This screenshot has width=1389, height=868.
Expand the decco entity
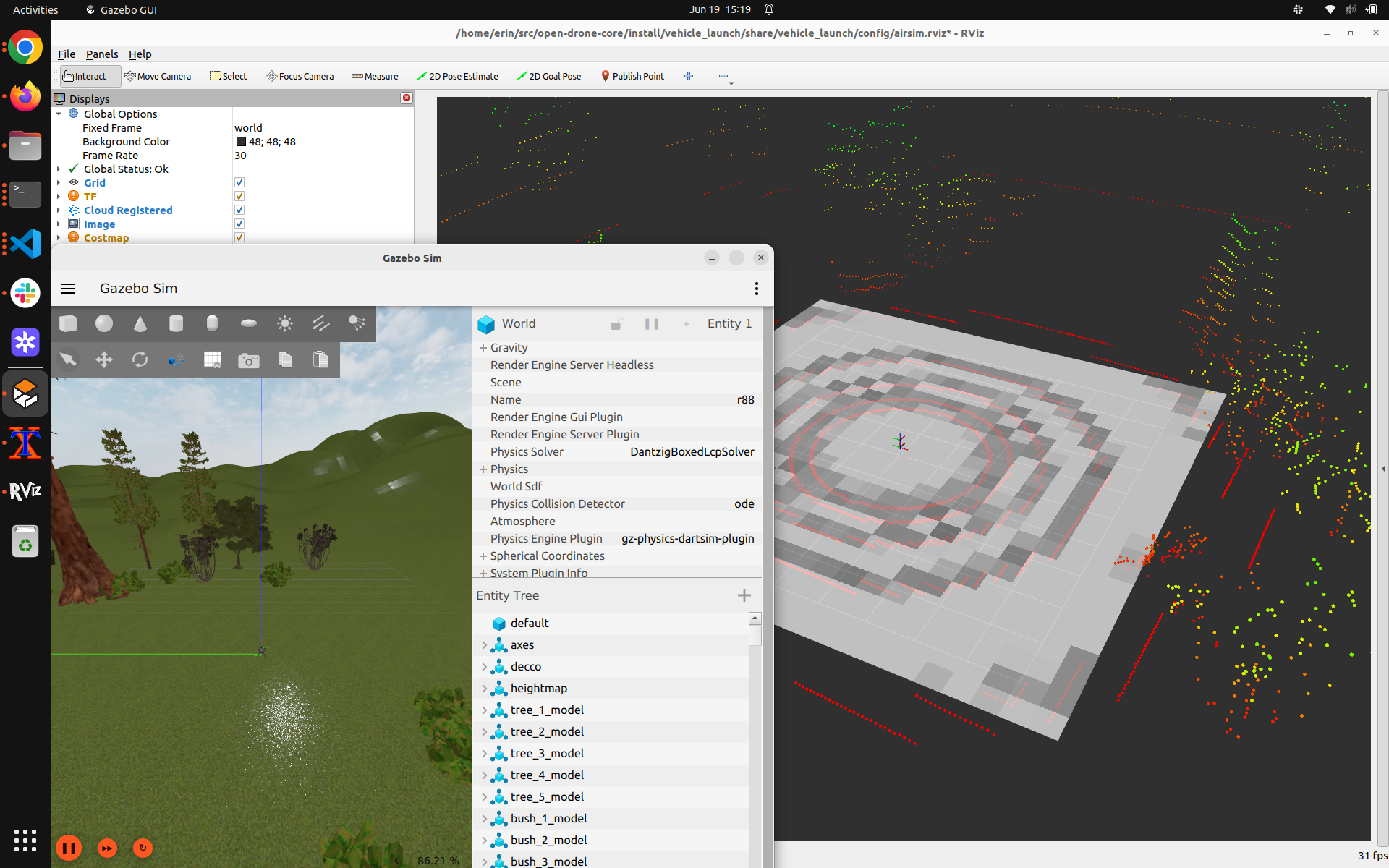click(485, 667)
